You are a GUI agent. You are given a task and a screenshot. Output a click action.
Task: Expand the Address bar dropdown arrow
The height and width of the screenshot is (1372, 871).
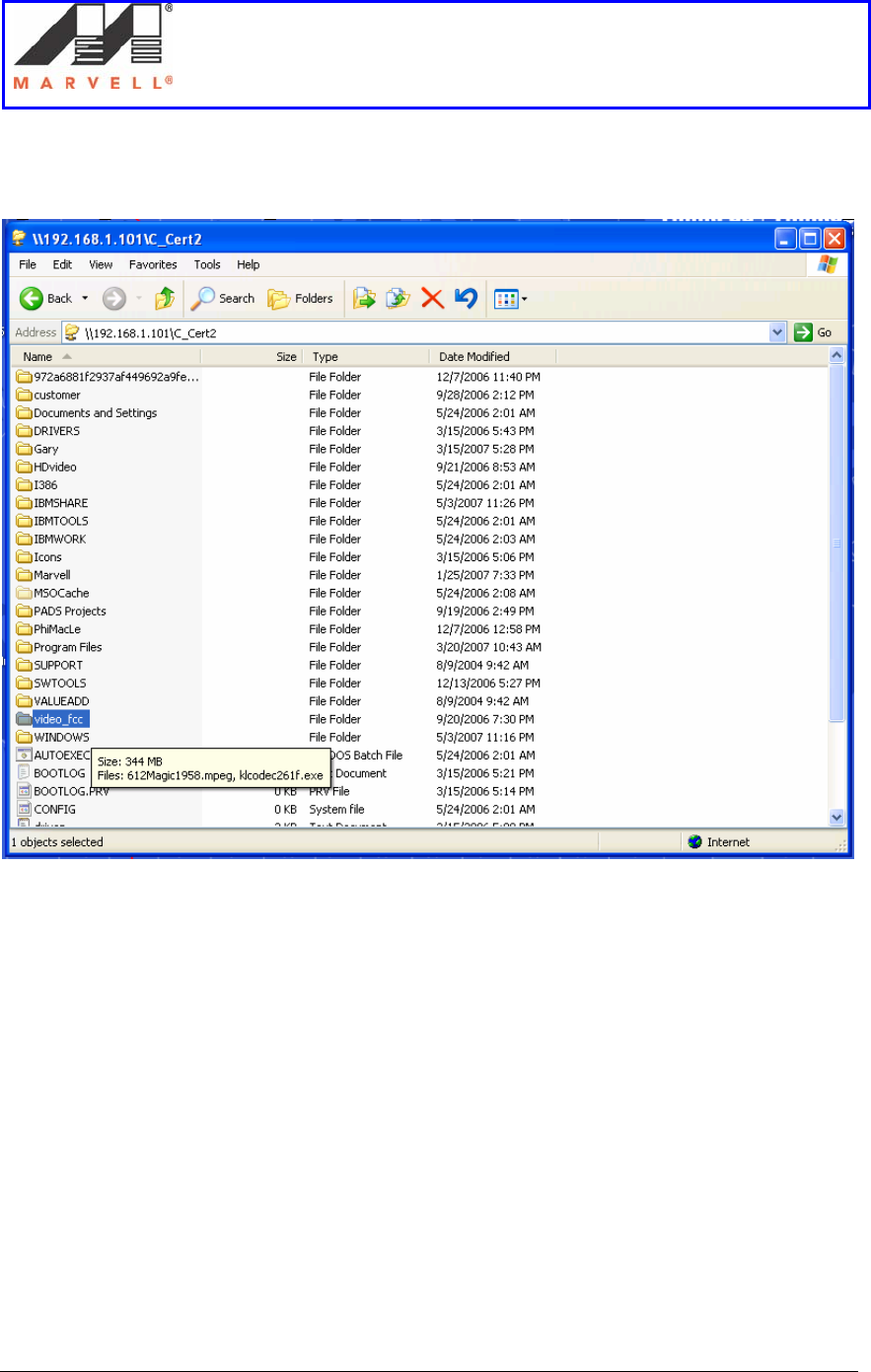tap(778, 332)
